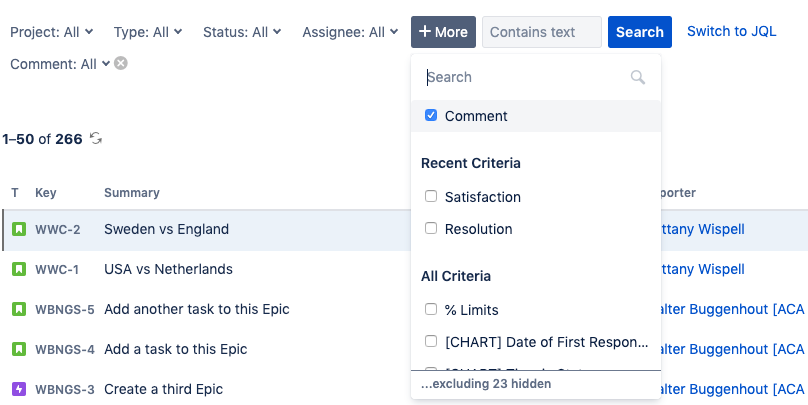Screen dimensions: 808x405
Task: Expand the Type filter dropdown
Action: (148, 32)
